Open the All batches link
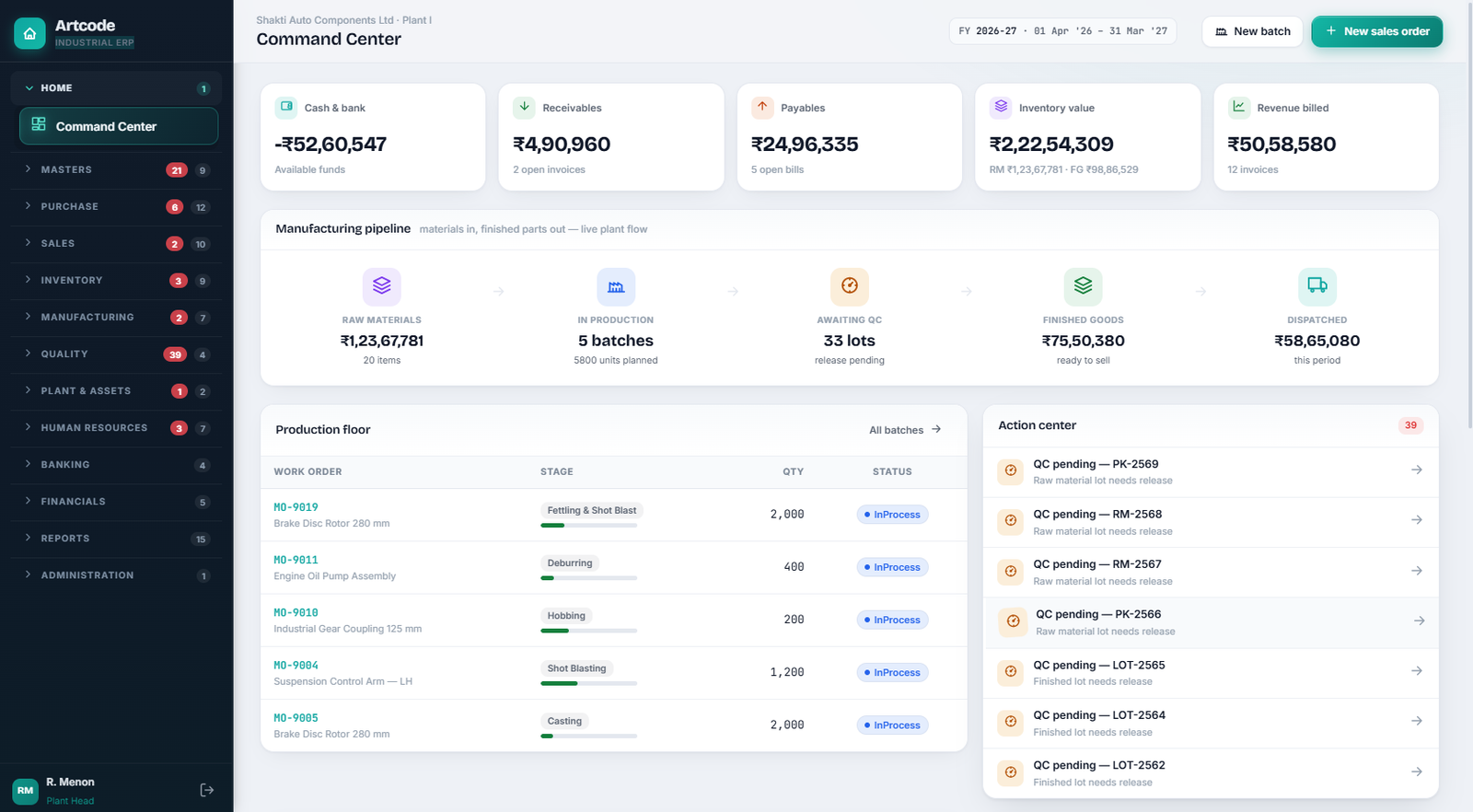The height and width of the screenshot is (812, 1473). pos(905,430)
